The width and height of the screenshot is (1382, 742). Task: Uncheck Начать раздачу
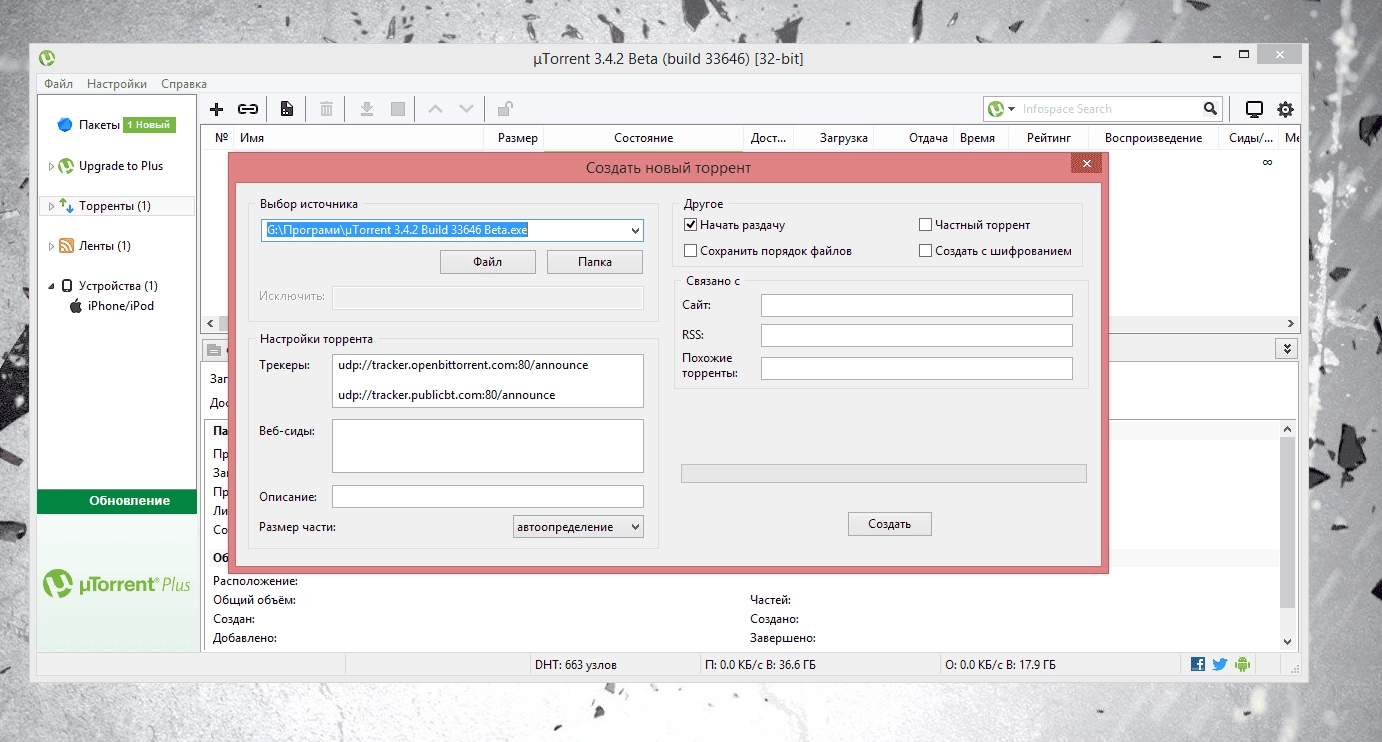pyautogui.click(x=690, y=224)
